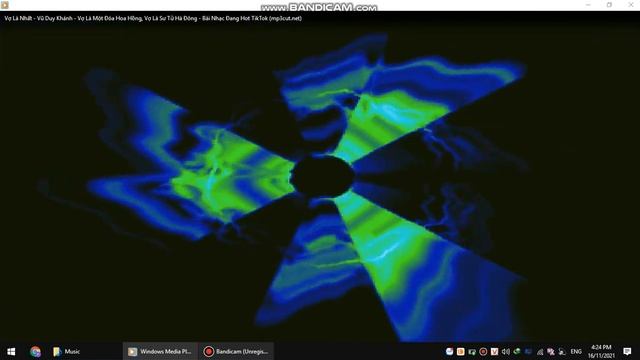Open the network signal tray icon
This screenshot has width=640, height=360.
click(x=540, y=352)
